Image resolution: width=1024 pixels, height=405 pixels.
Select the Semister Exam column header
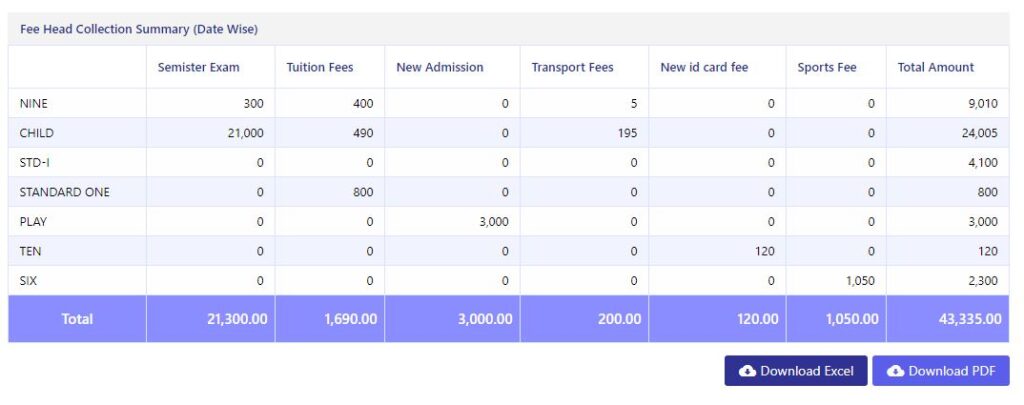pyautogui.click(x=199, y=67)
